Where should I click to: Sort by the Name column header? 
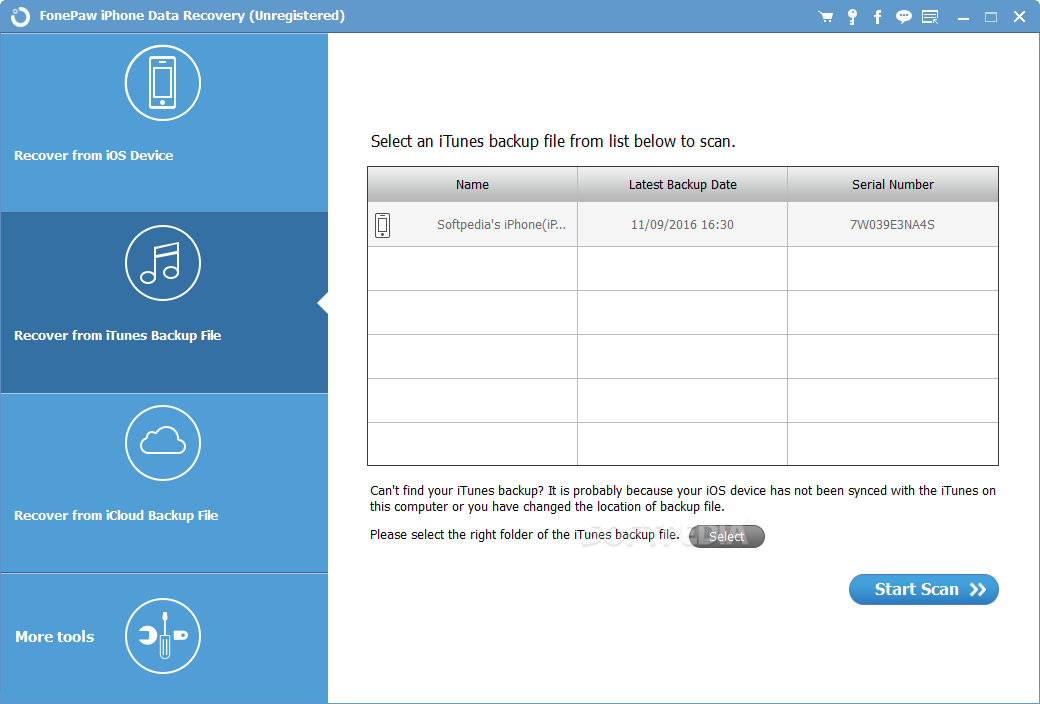472,184
